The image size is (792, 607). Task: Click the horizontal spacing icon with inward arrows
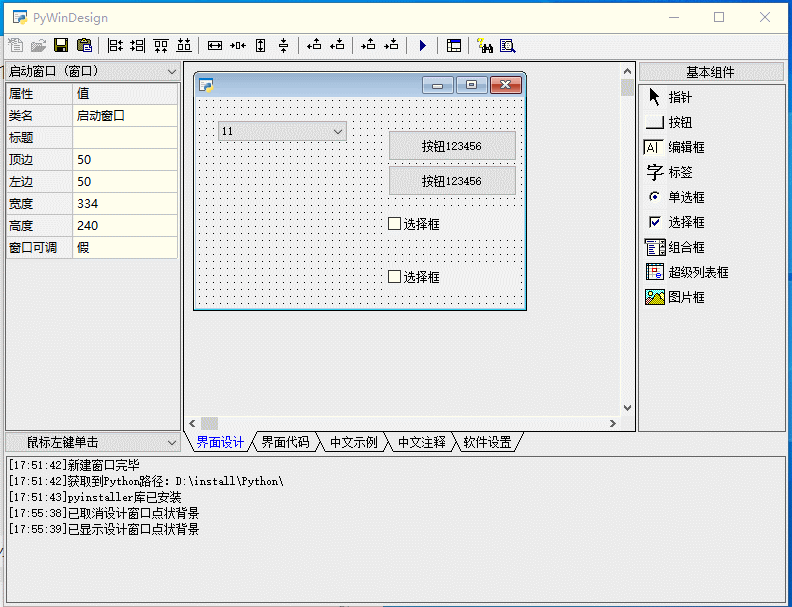point(237,45)
